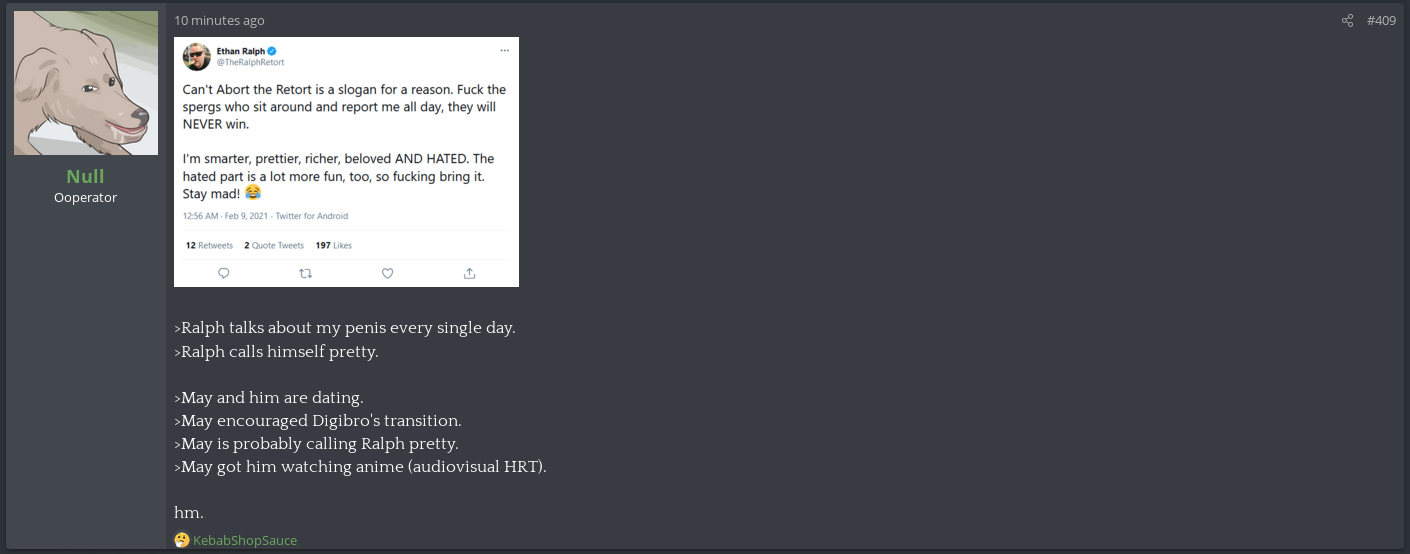Click the KebabShopSauce reaction user link
1410x554 pixels.
coord(245,540)
